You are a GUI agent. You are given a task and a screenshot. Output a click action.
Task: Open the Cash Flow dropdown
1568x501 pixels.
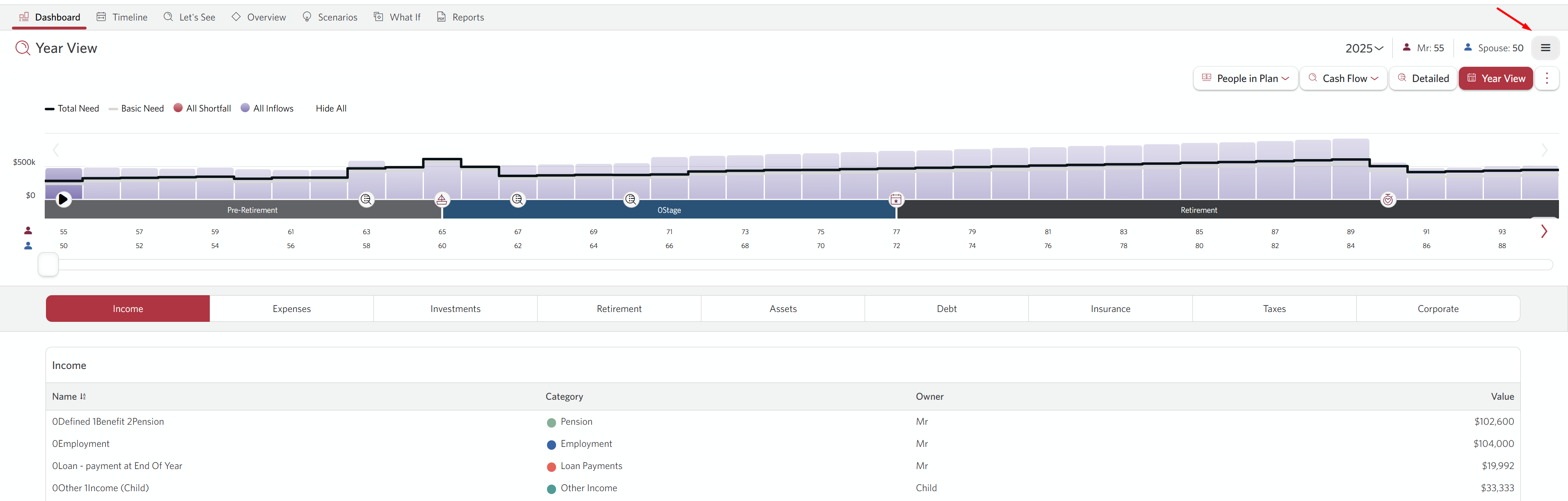pos(1343,78)
